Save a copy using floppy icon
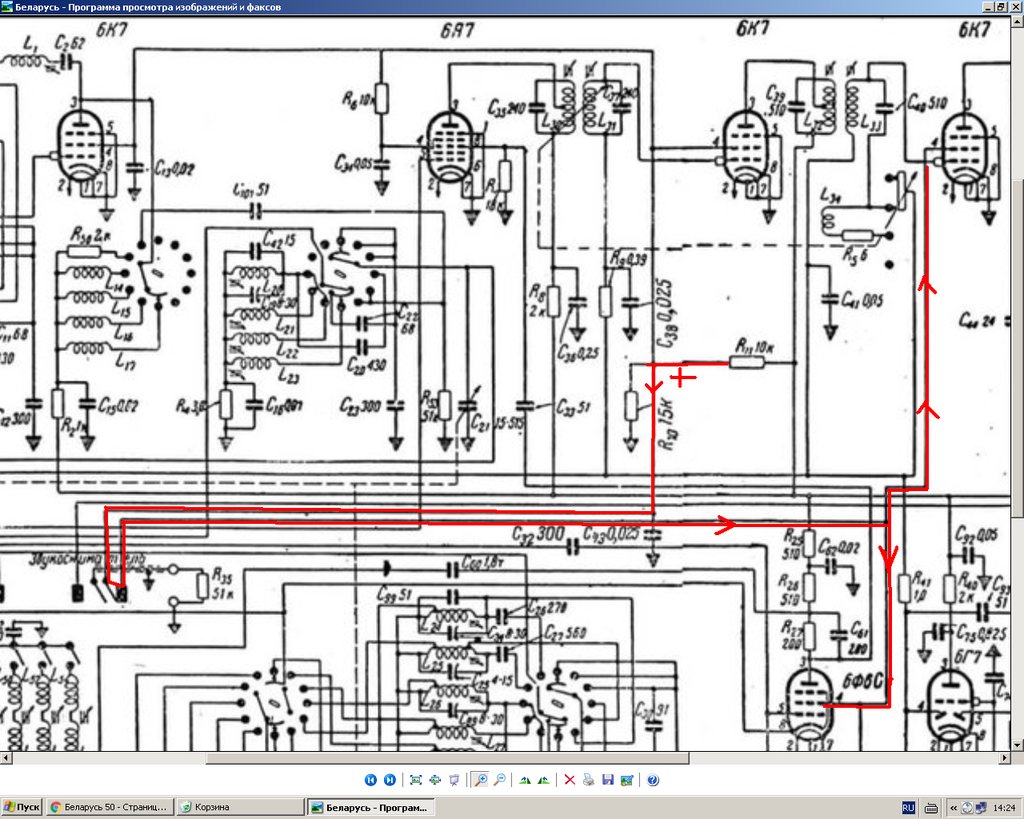The width and height of the screenshot is (1024, 819). [x=607, y=780]
